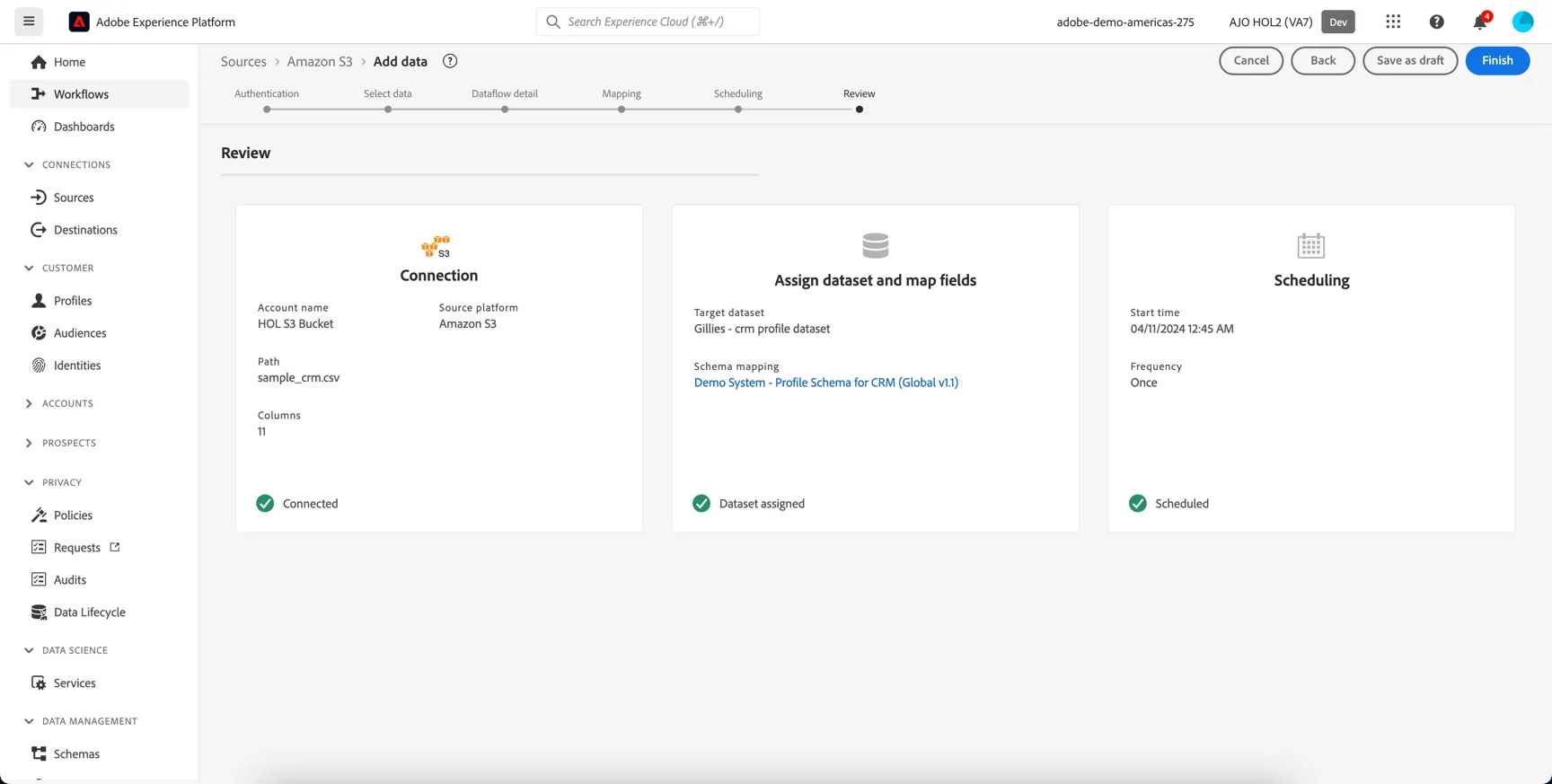Open Identities from the sidebar
Viewport: 1552px width, 784px height.
coord(76,365)
